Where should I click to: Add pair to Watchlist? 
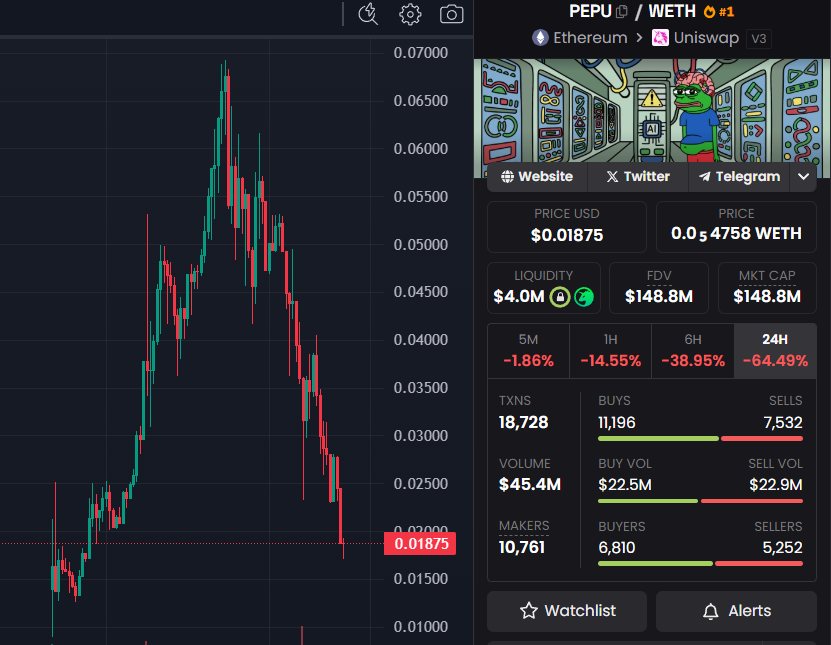tap(567, 611)
